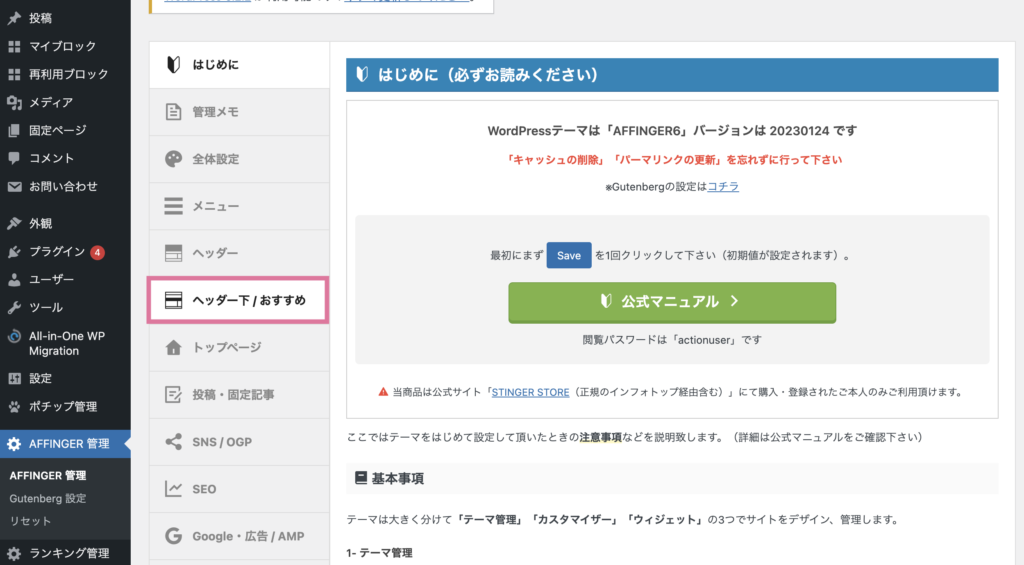Viewport: 1024px width, 565px height.
Task: Click the beginner mark icon beside はじめに tab
Action: [x=173, y=65]
